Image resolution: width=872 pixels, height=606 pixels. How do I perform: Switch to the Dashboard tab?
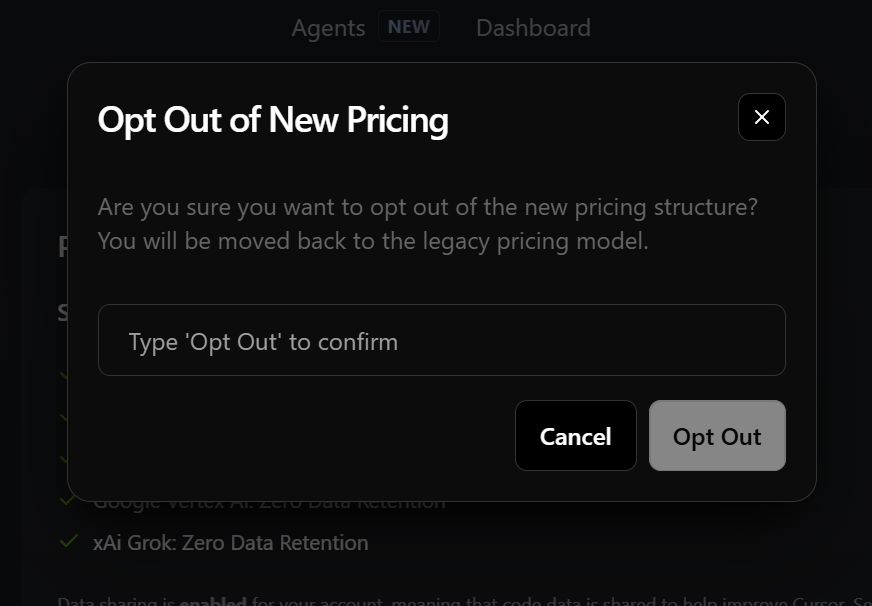point(533,28)
